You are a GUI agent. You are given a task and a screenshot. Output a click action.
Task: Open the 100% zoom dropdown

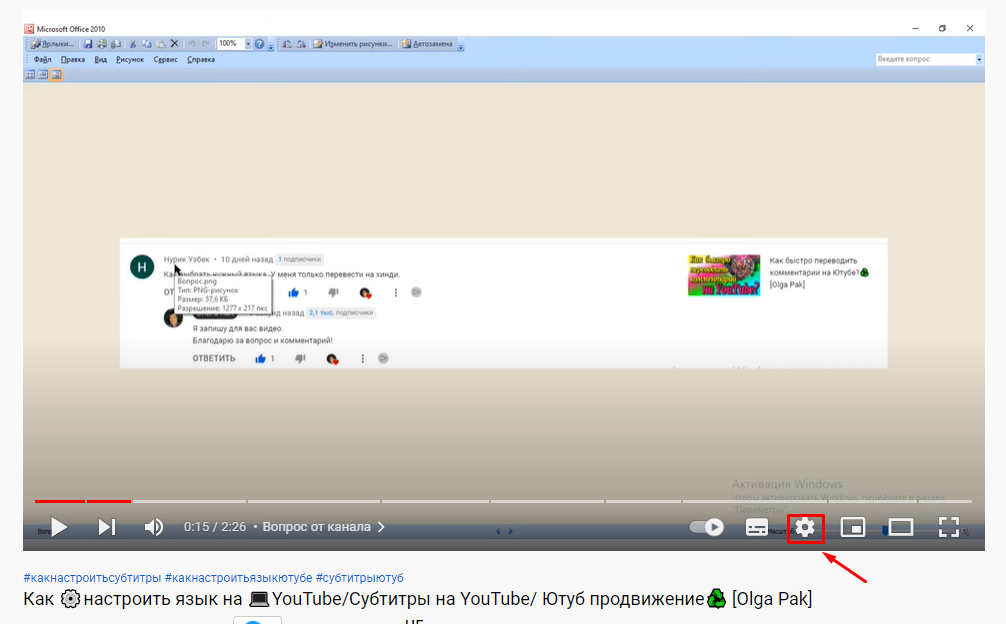click(x=248, y=44)
